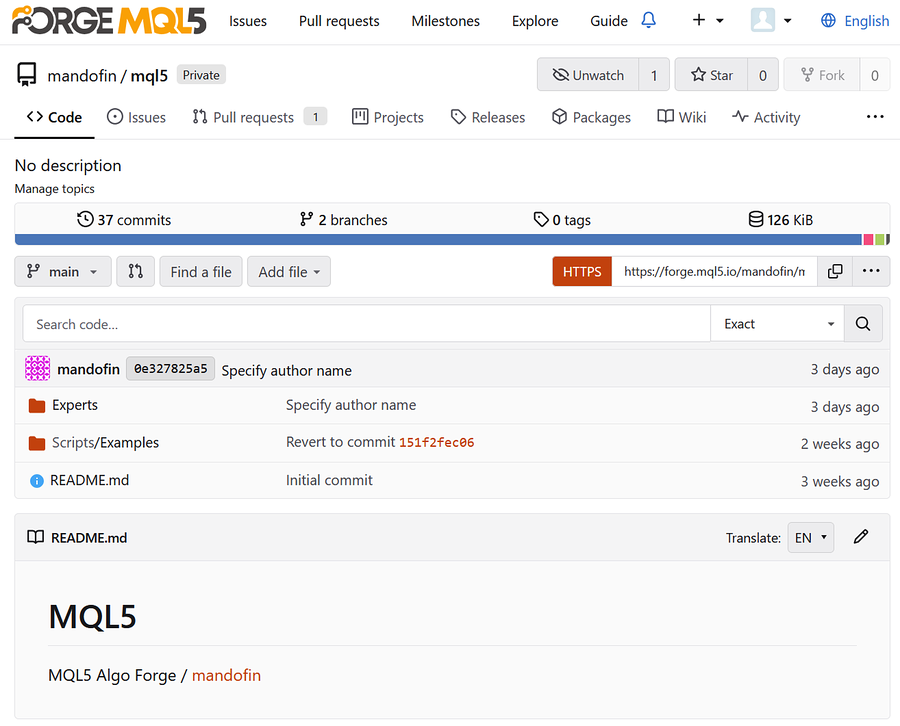Open more clone options ellipsis

[871, 271]
